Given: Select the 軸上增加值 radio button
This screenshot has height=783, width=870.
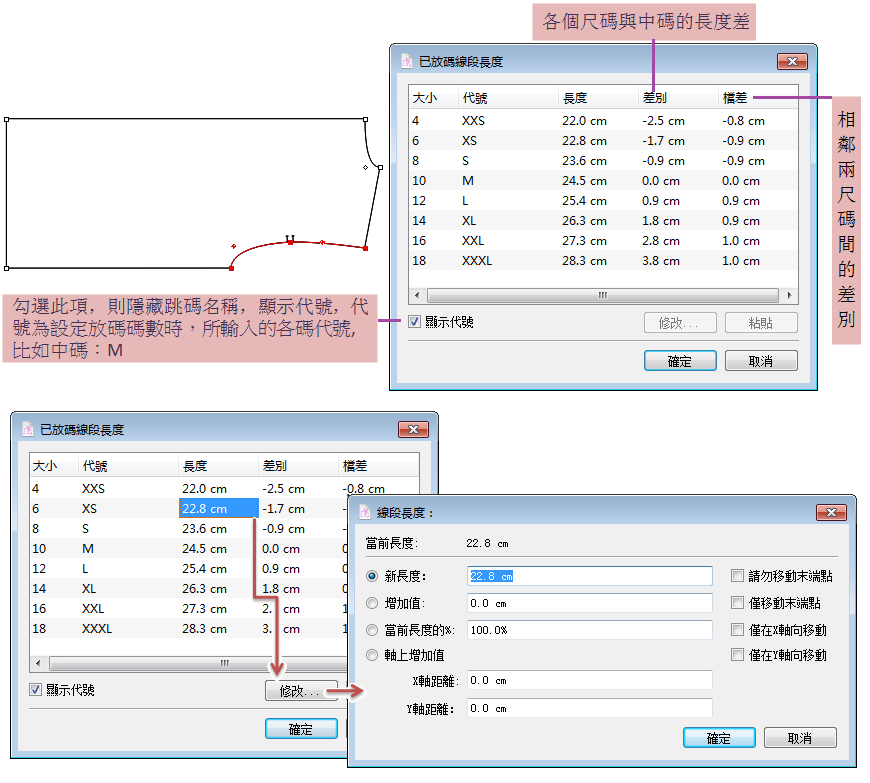Looking at the screenshot, I should click(x=373, y=656).
